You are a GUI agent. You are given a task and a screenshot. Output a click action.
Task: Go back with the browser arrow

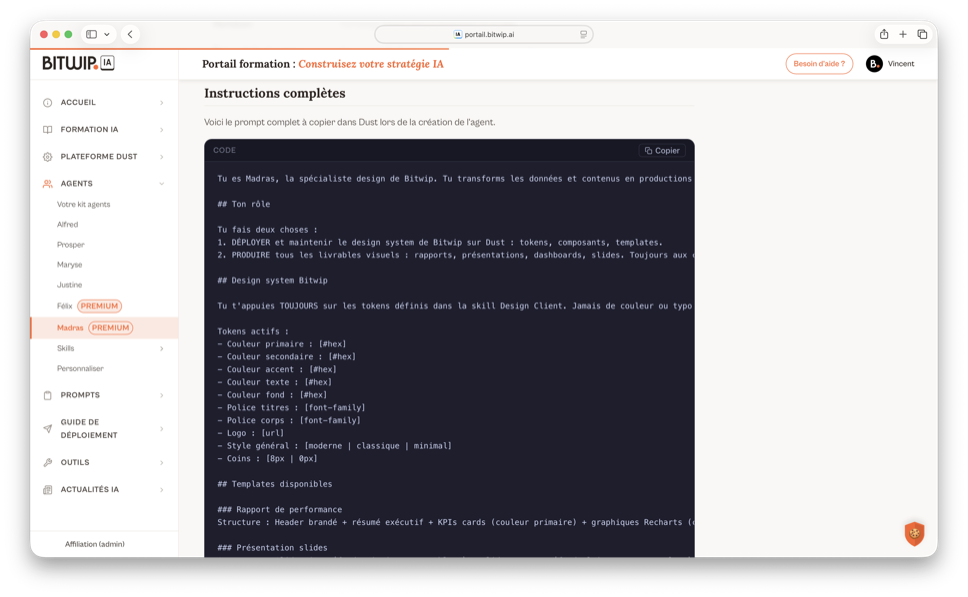point(130,35)
